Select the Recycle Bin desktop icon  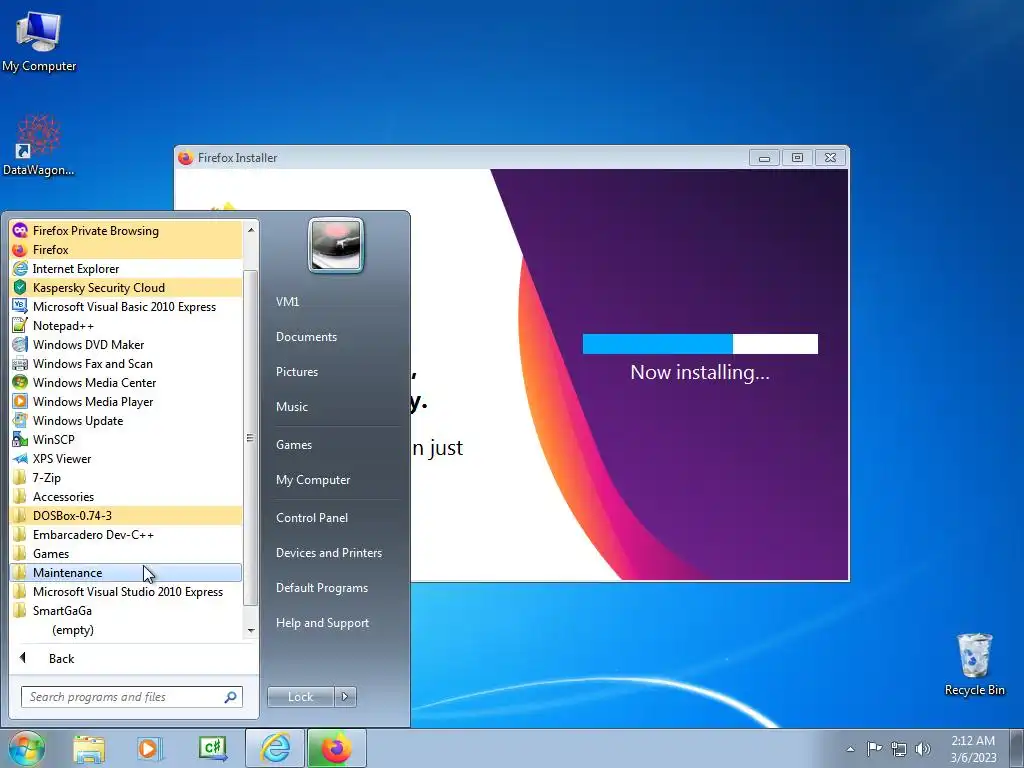tap(974, 664)
